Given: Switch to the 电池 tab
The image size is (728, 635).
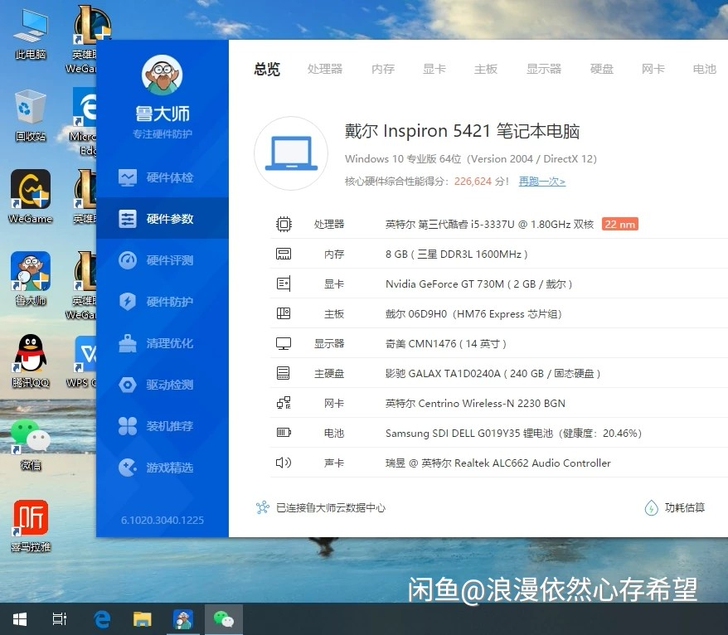Looking at the screenshot, I should tap(704, 69).
